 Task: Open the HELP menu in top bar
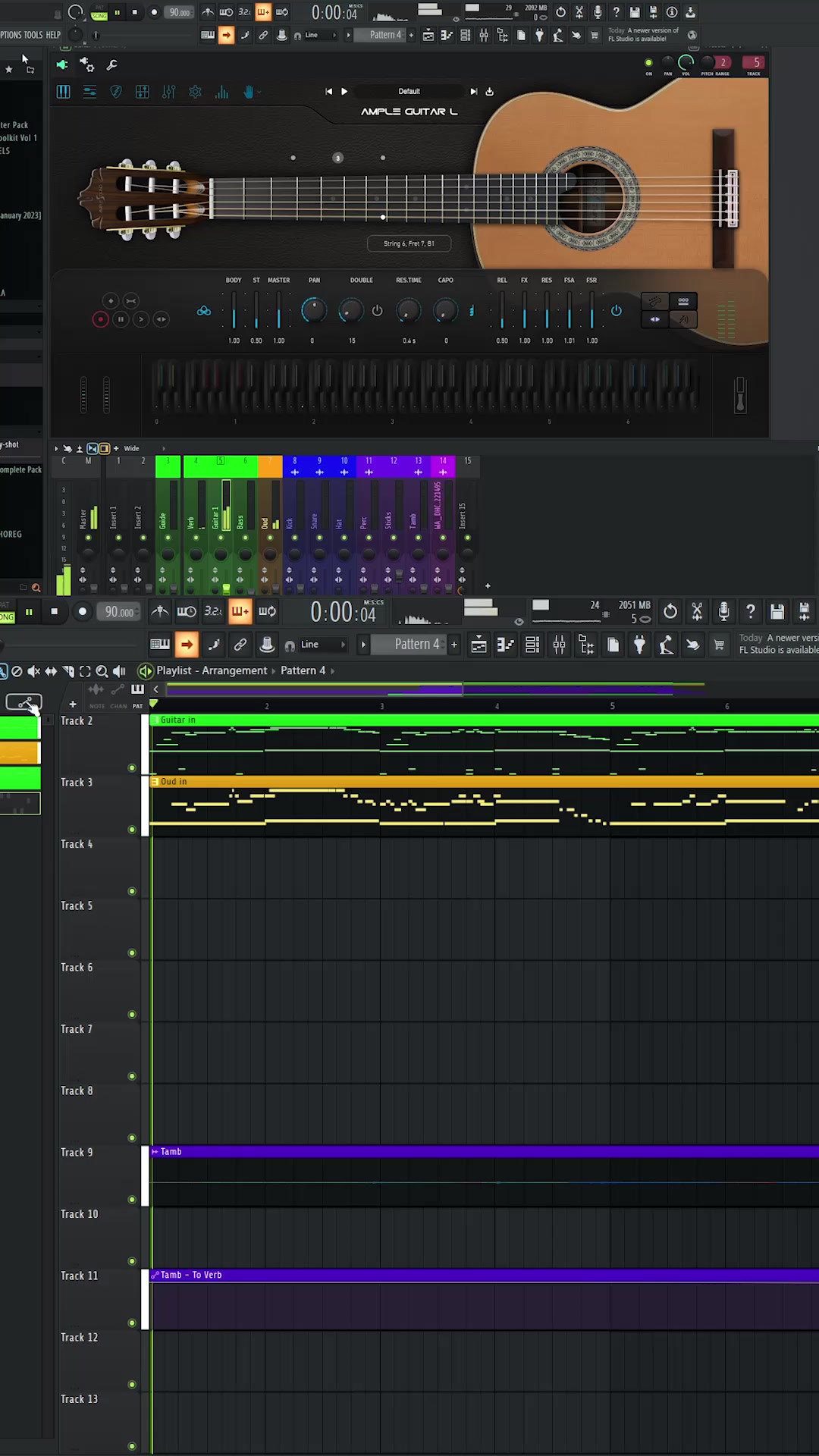[53, 35]
